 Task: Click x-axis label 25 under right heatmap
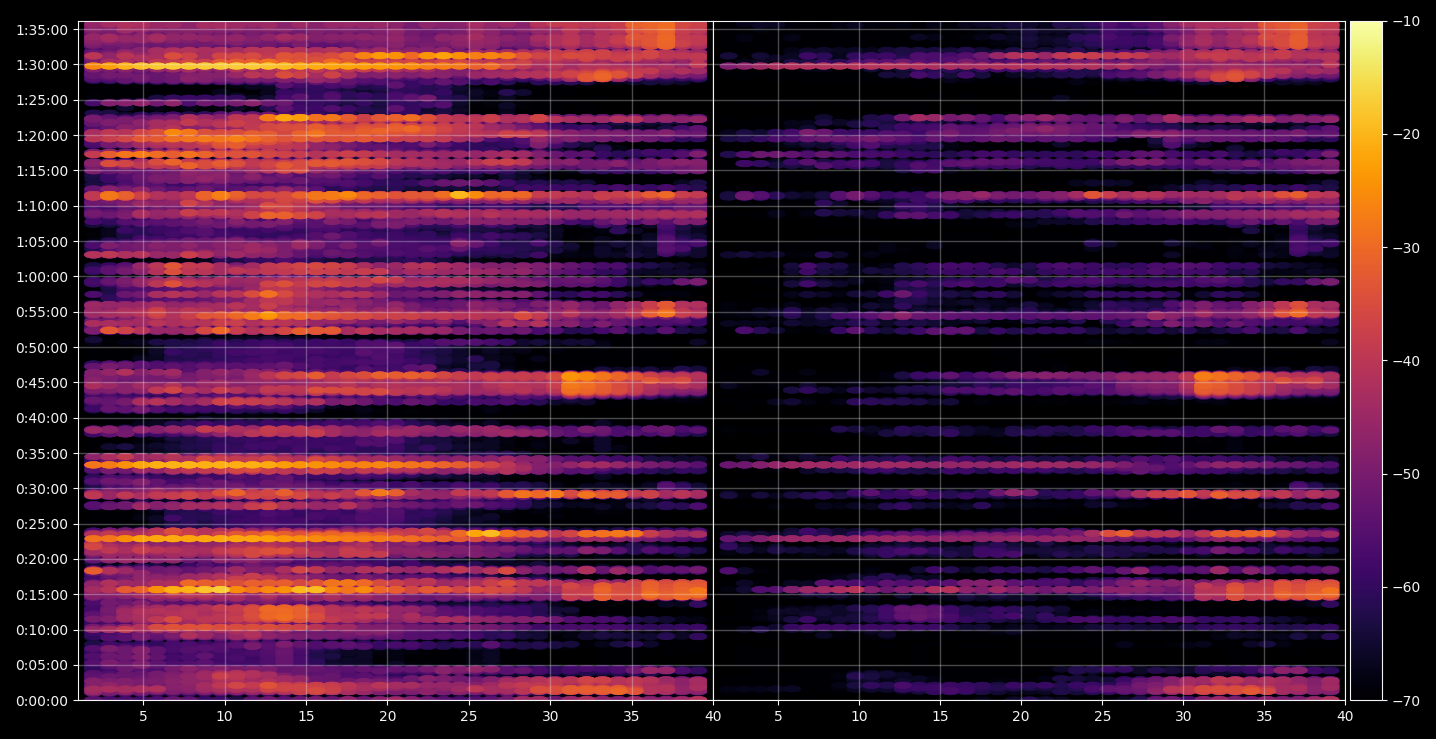pyautogui.click(x=1102, y=716)
